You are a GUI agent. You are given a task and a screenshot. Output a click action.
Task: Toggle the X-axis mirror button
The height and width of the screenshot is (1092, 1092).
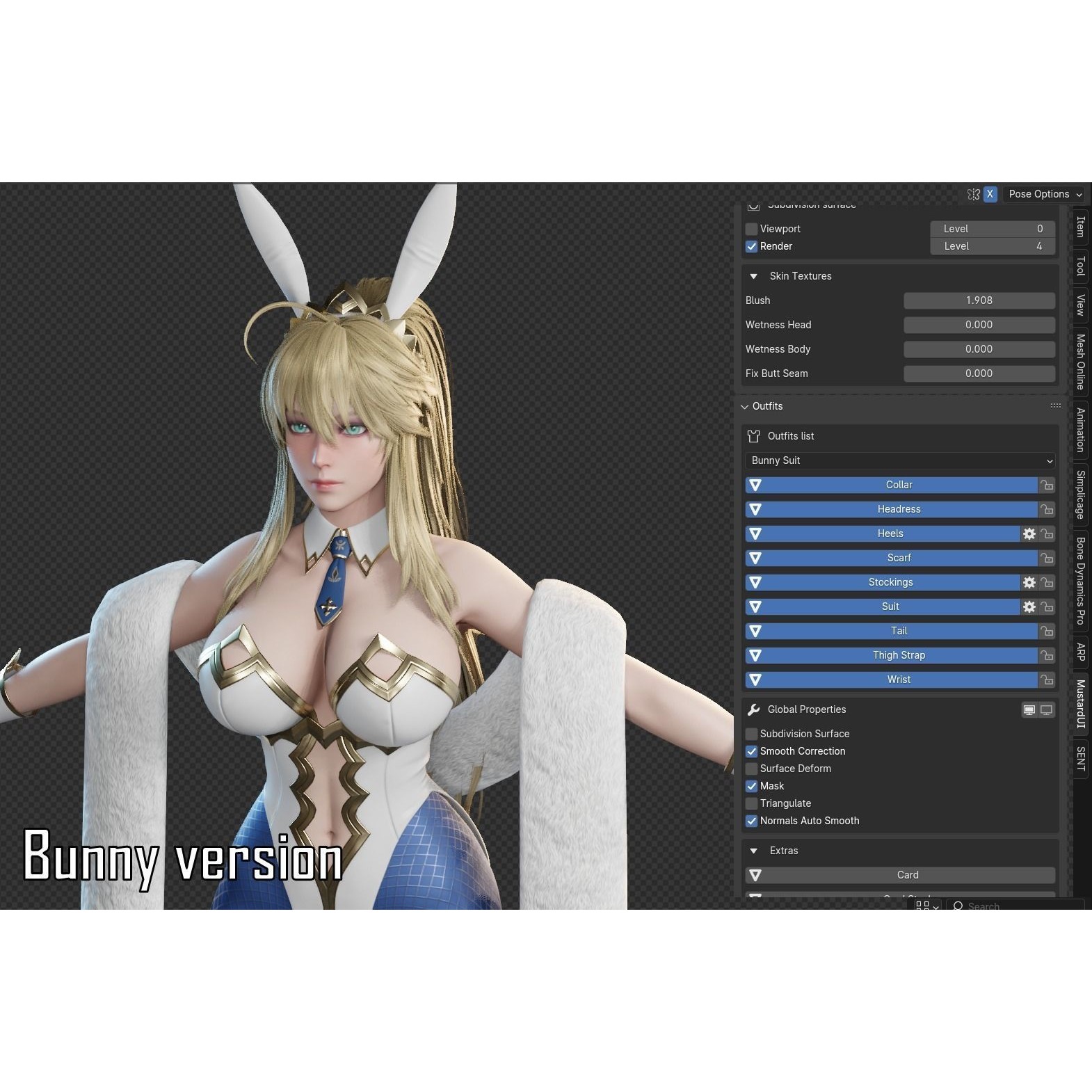[990, 194]
